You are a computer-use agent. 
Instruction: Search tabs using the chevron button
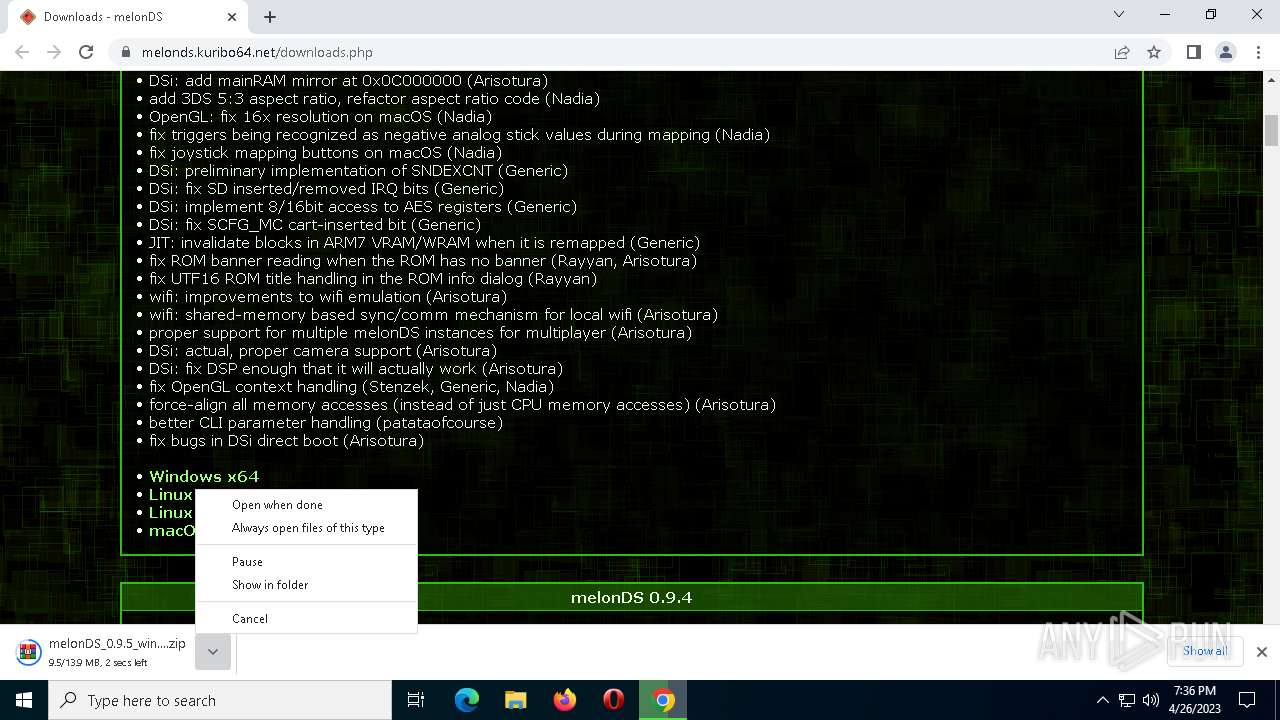(1119, 15)
